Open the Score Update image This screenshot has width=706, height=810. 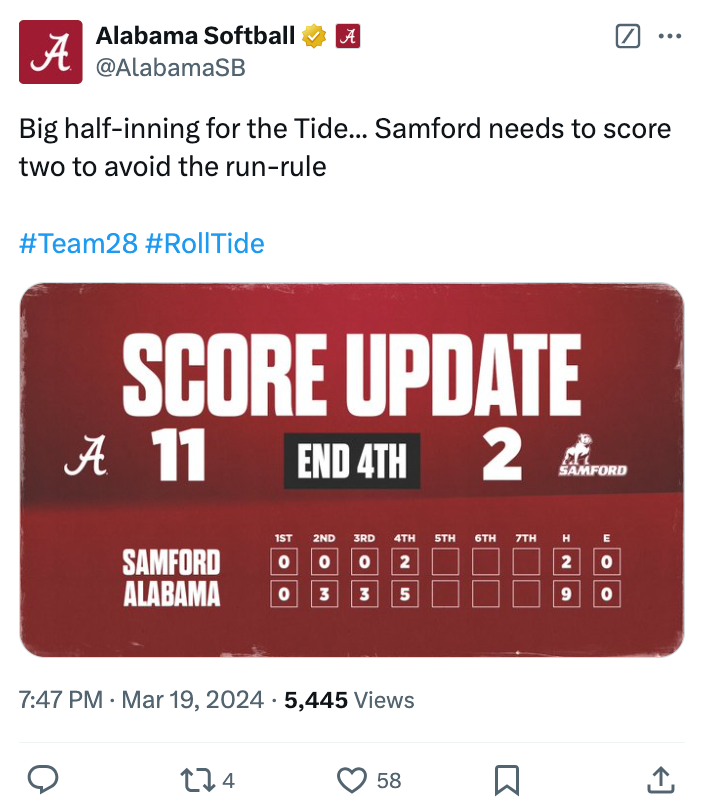click(352, 470)
